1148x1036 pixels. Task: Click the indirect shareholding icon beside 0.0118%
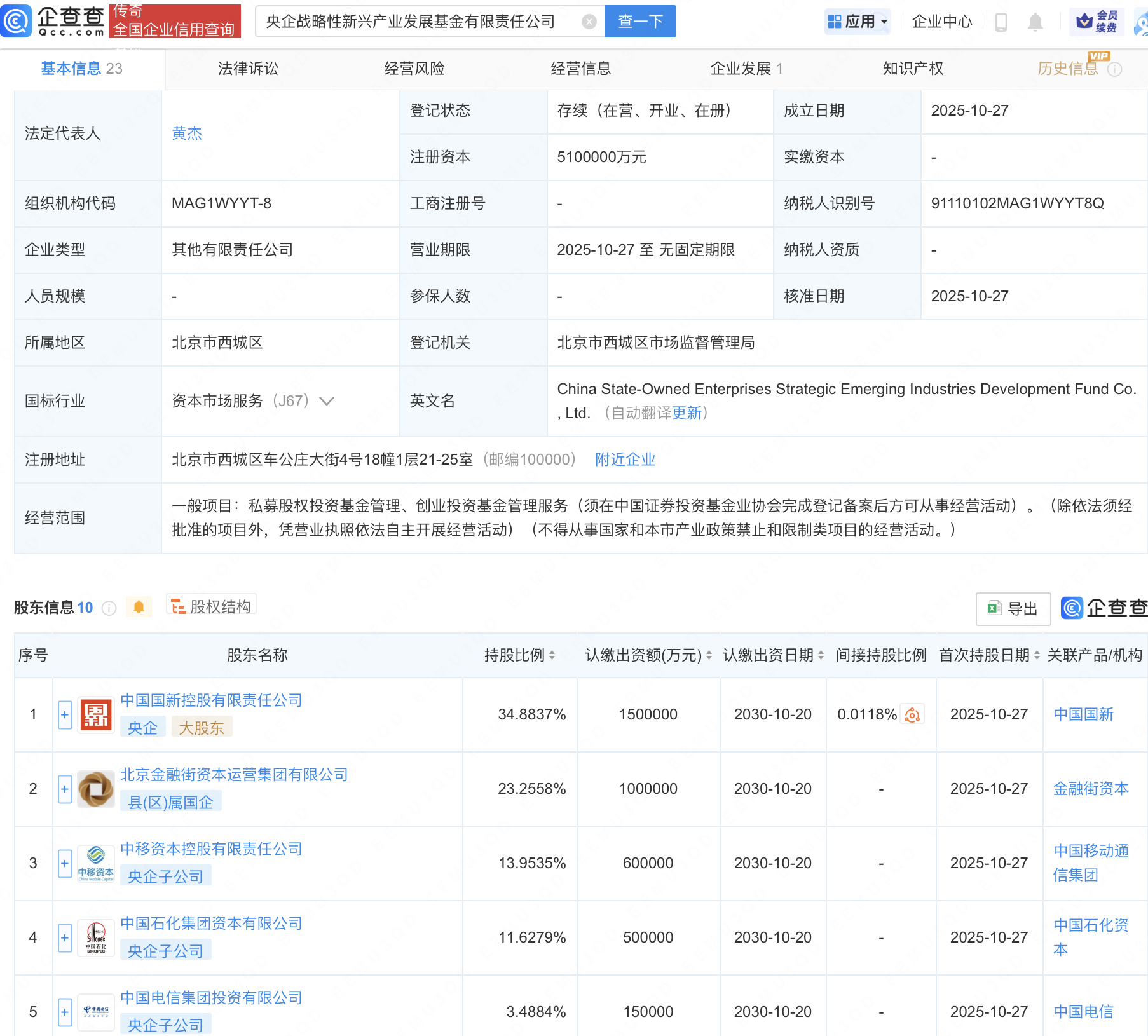point(913,714)
